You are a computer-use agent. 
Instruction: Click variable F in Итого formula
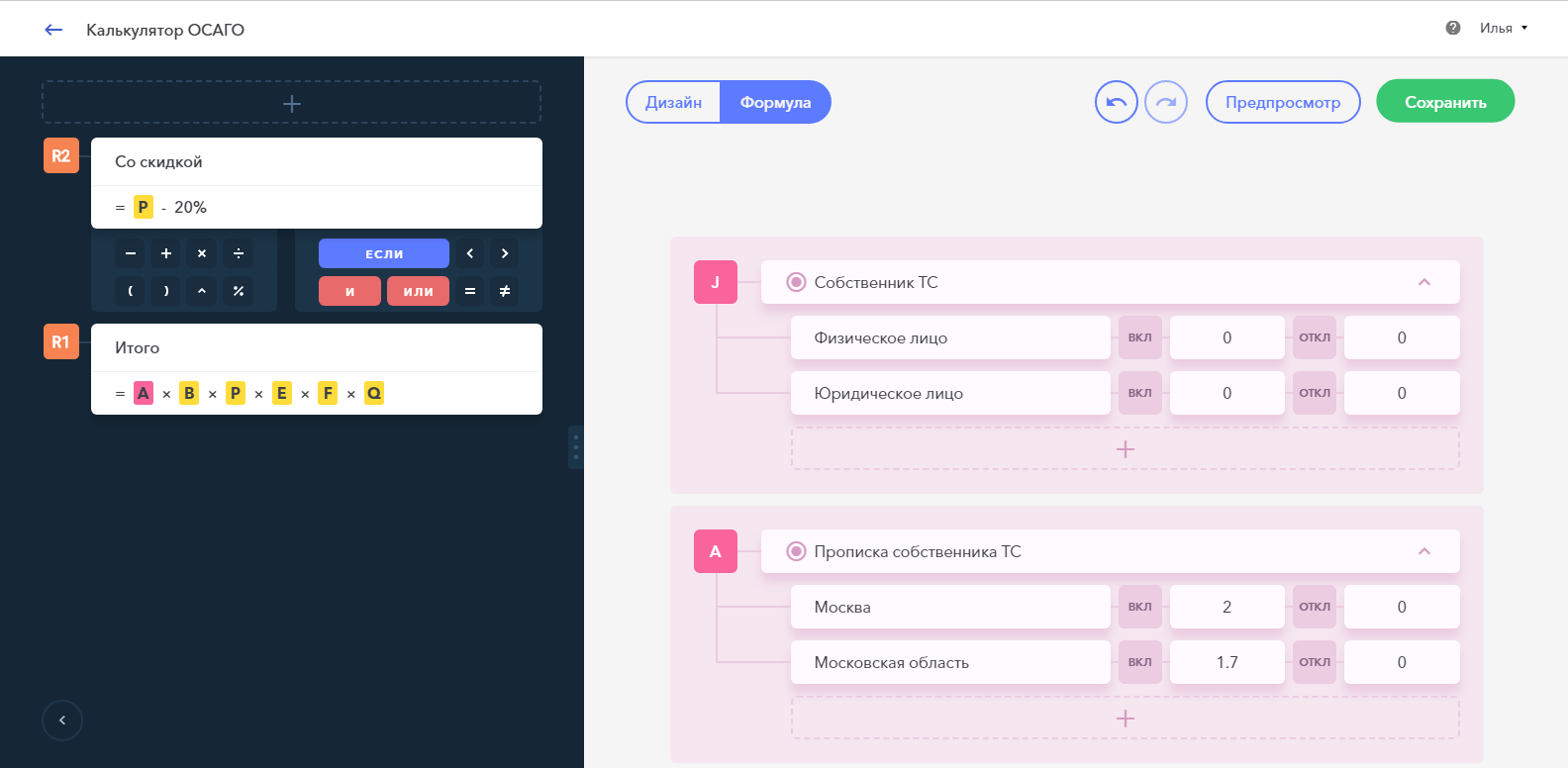pos(328,393)
